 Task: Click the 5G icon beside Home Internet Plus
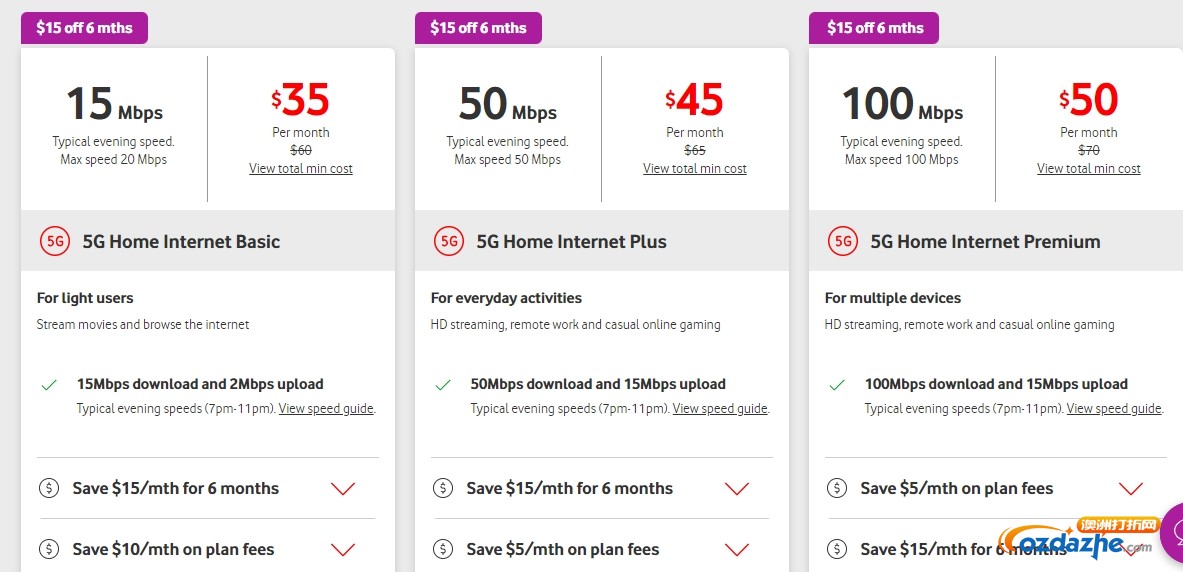448,241
